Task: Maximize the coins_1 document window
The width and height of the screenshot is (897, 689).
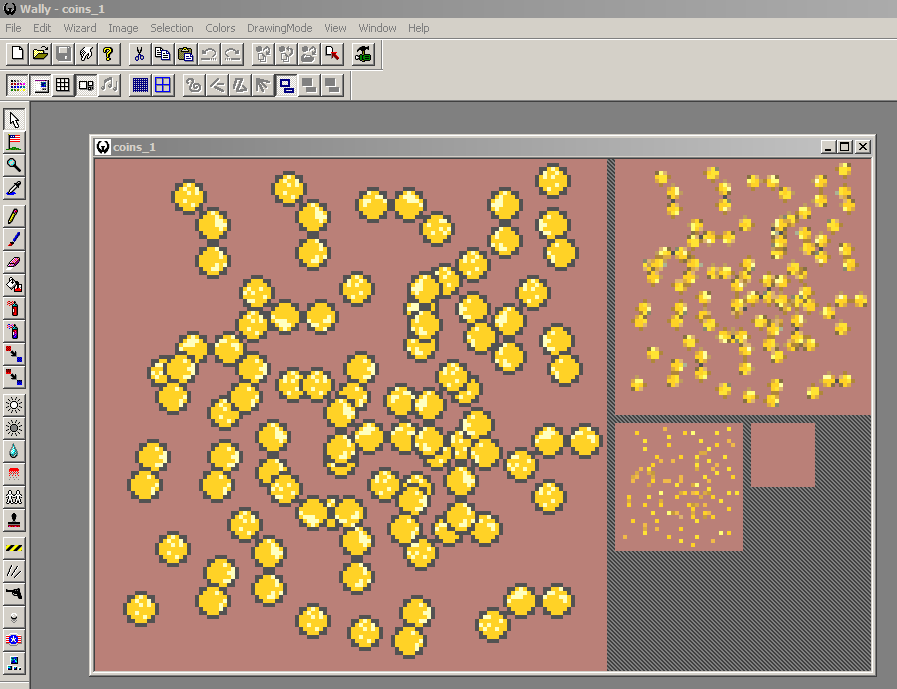Action: click(845, 147)
